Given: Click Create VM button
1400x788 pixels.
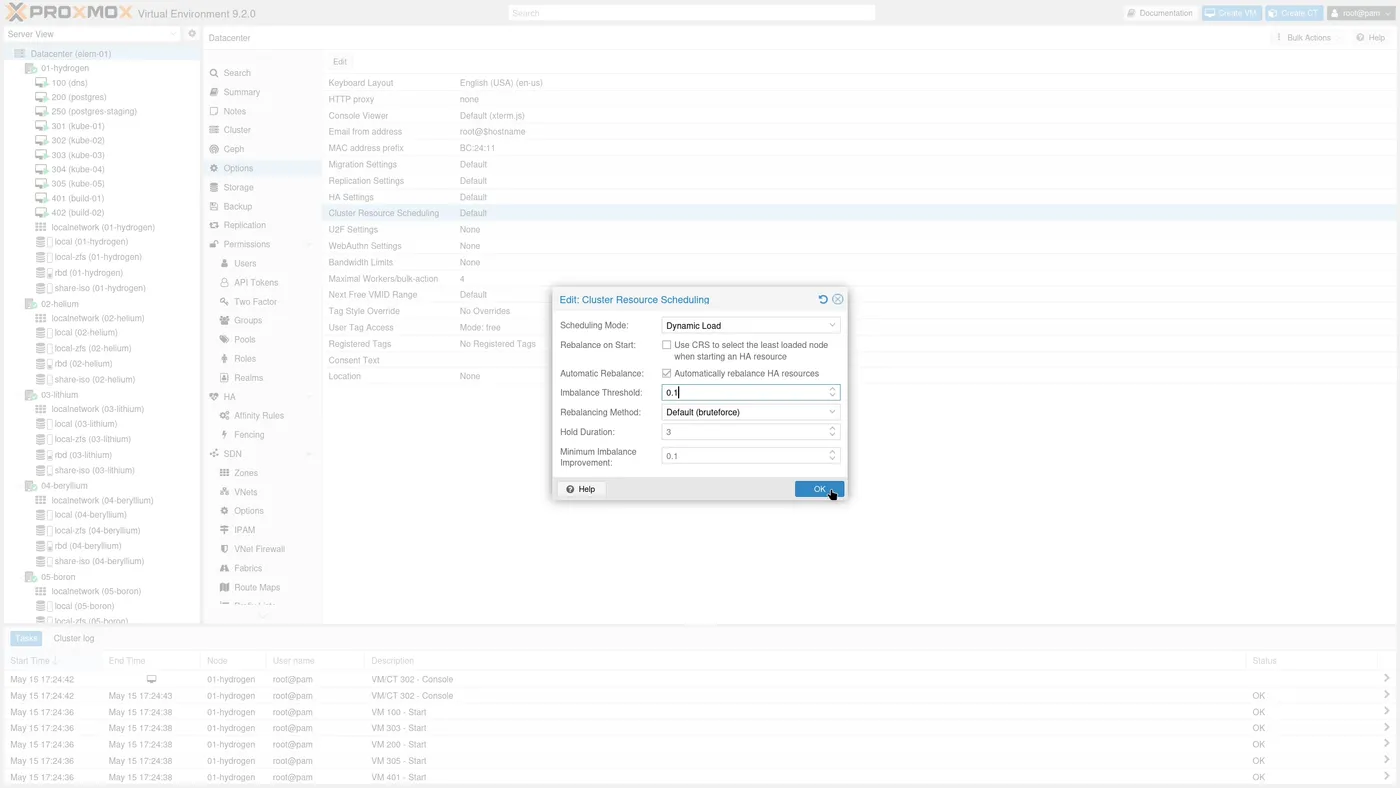Looking at the screenshot, I should point(1231,13).
